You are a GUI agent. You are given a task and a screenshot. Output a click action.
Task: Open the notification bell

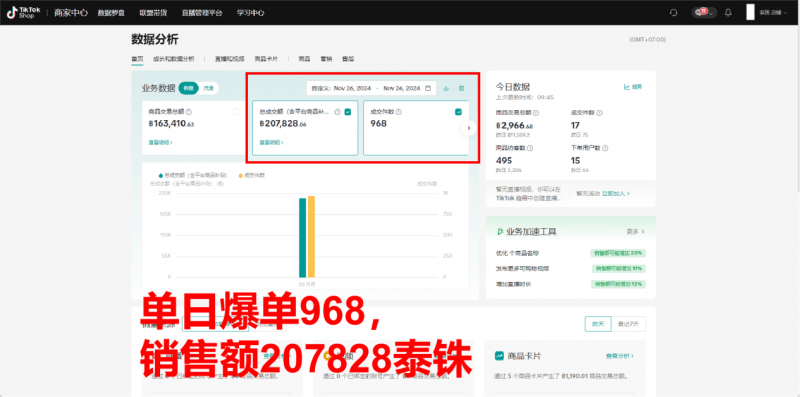click(728, 13)
